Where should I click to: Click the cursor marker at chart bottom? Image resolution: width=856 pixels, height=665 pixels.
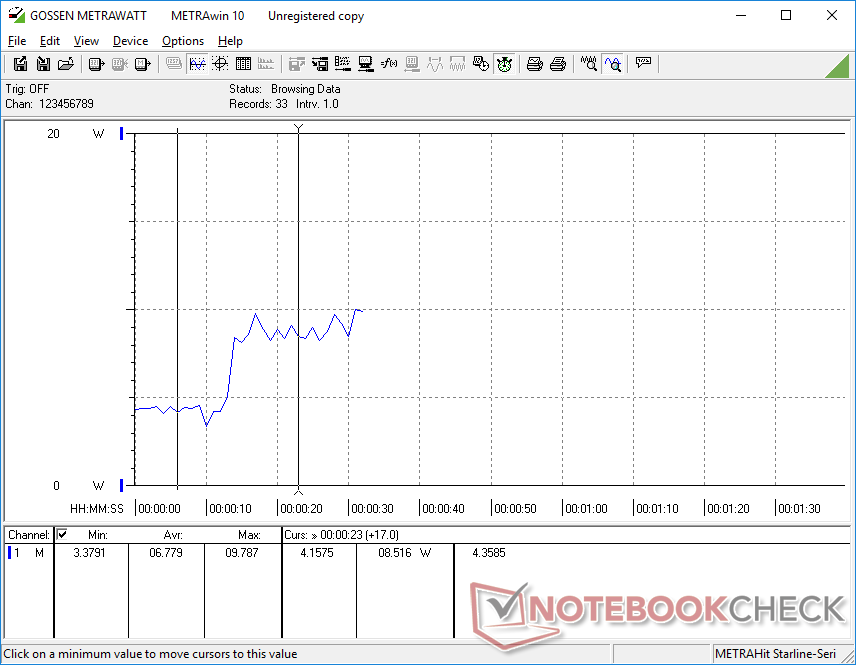pos(298,491)
